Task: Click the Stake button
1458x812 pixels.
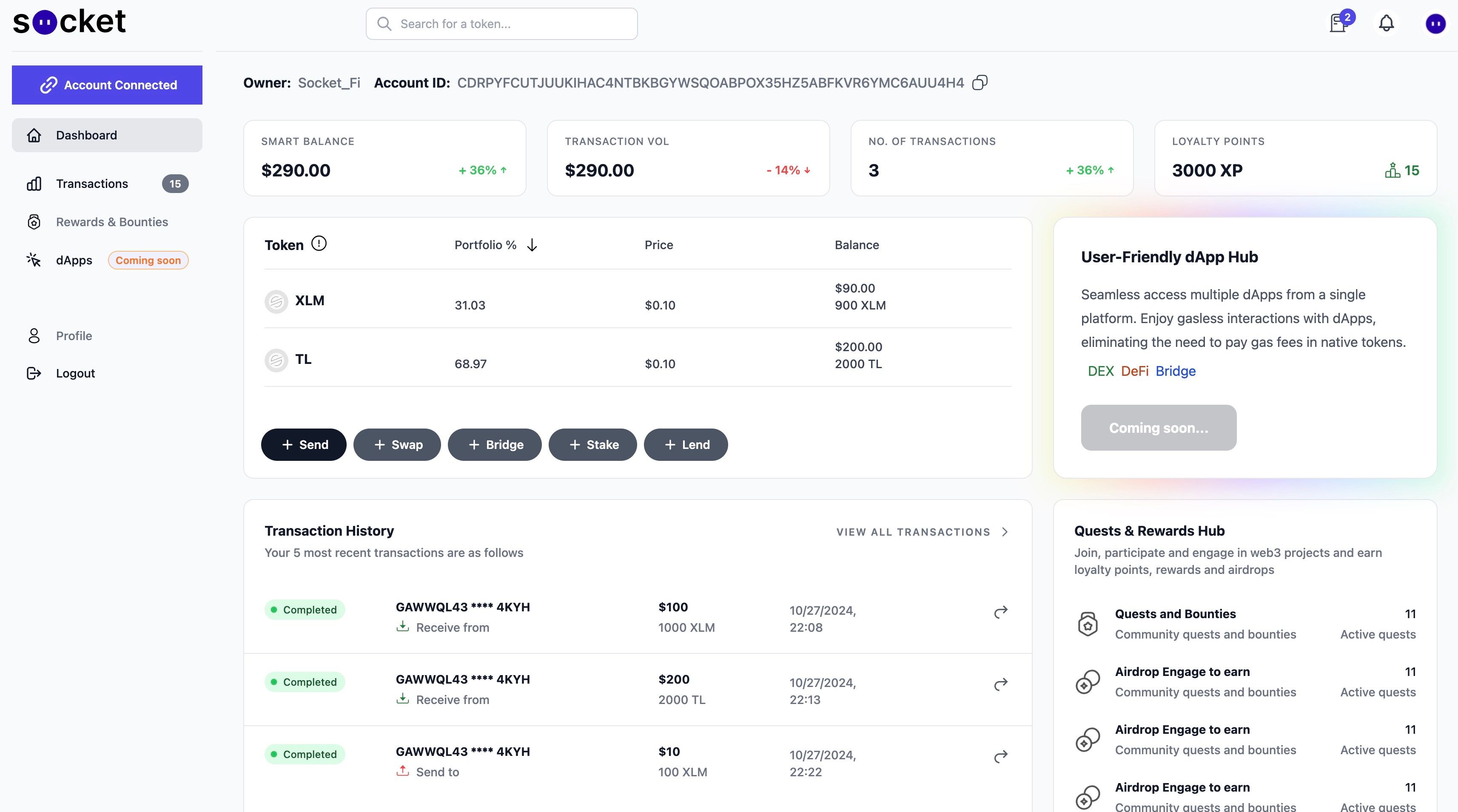Action: click(592, 445)
